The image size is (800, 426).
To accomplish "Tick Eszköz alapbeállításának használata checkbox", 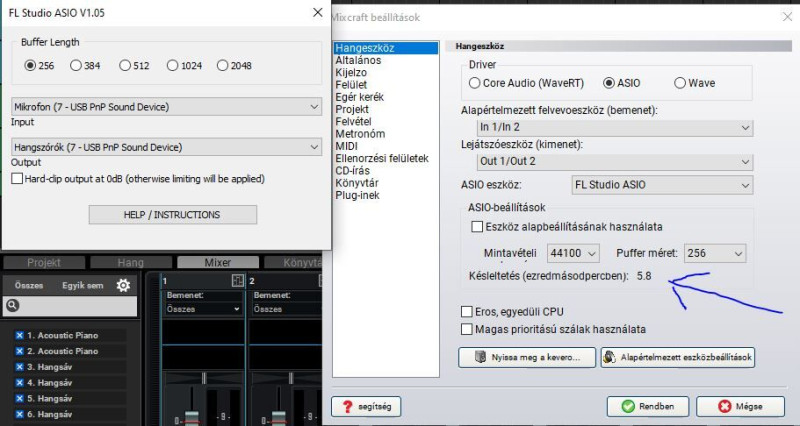I will click(477, 227).
